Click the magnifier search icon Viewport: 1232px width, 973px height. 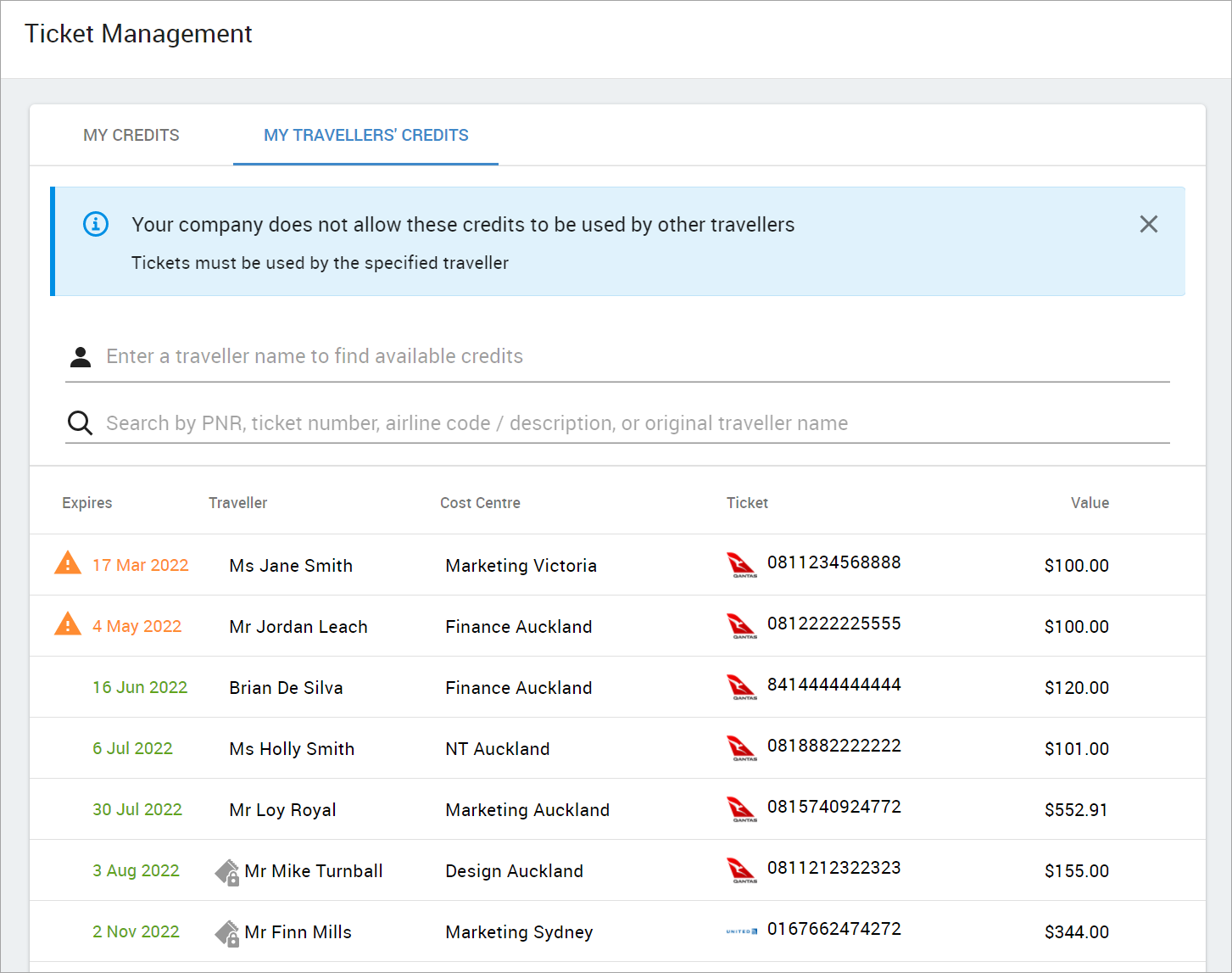click(x=80, y=422)
